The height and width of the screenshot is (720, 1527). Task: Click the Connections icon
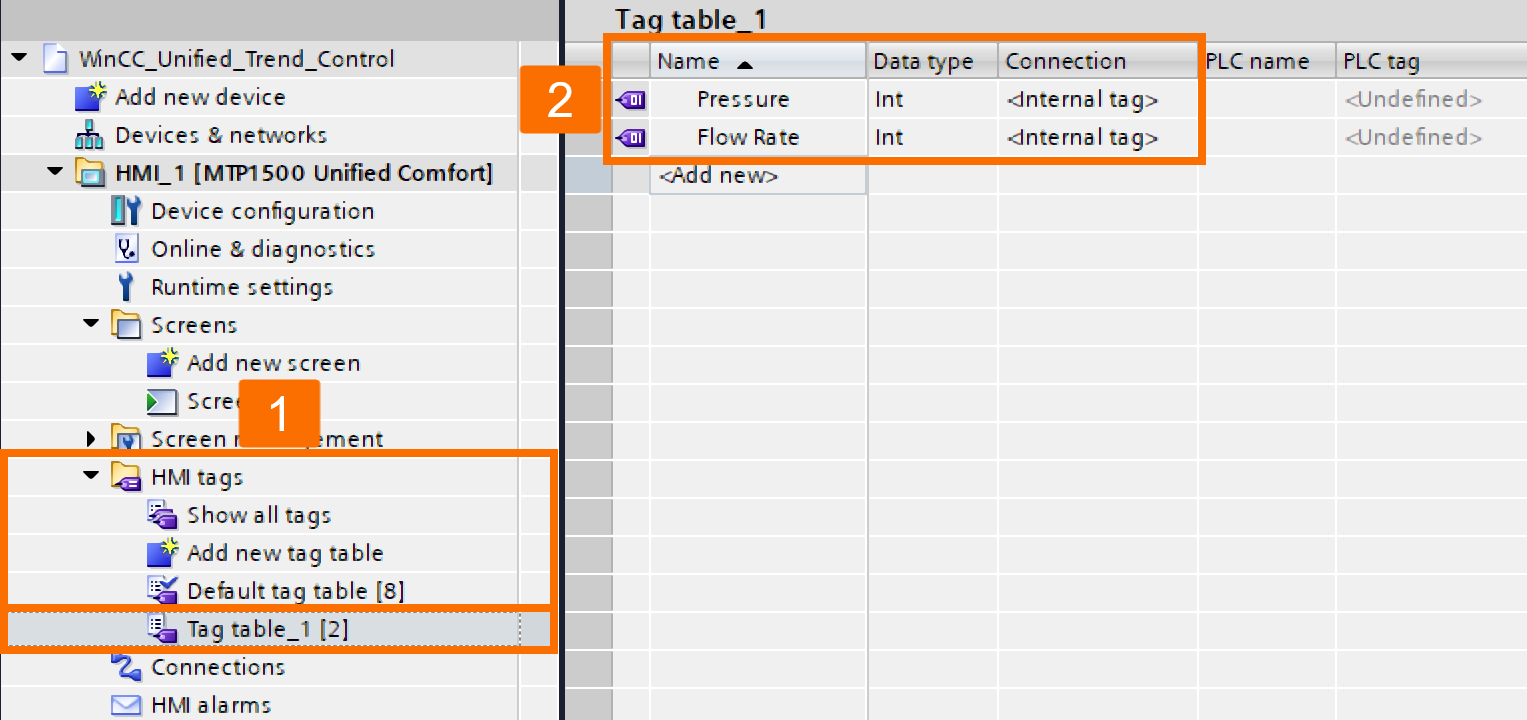(x=128, y=667)
